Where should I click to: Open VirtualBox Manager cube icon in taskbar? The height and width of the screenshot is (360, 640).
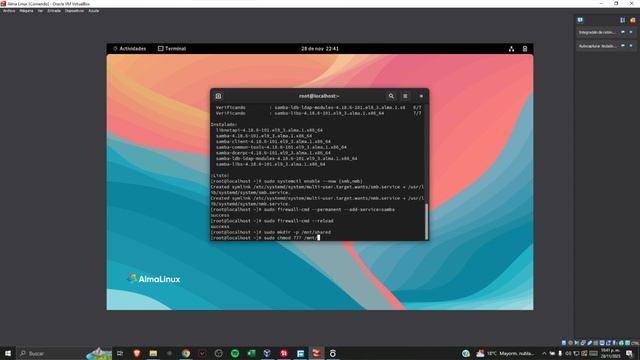pos(267,353)
